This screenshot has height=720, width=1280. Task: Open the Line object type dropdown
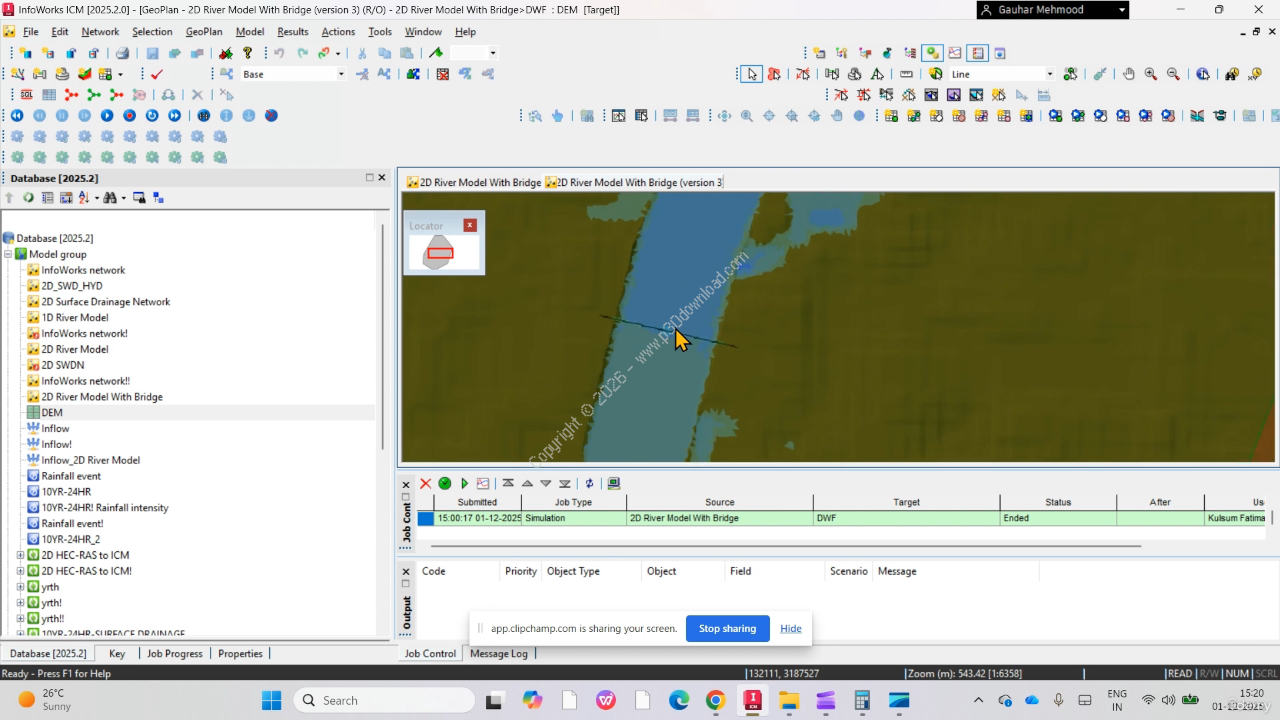(1049, 74)
